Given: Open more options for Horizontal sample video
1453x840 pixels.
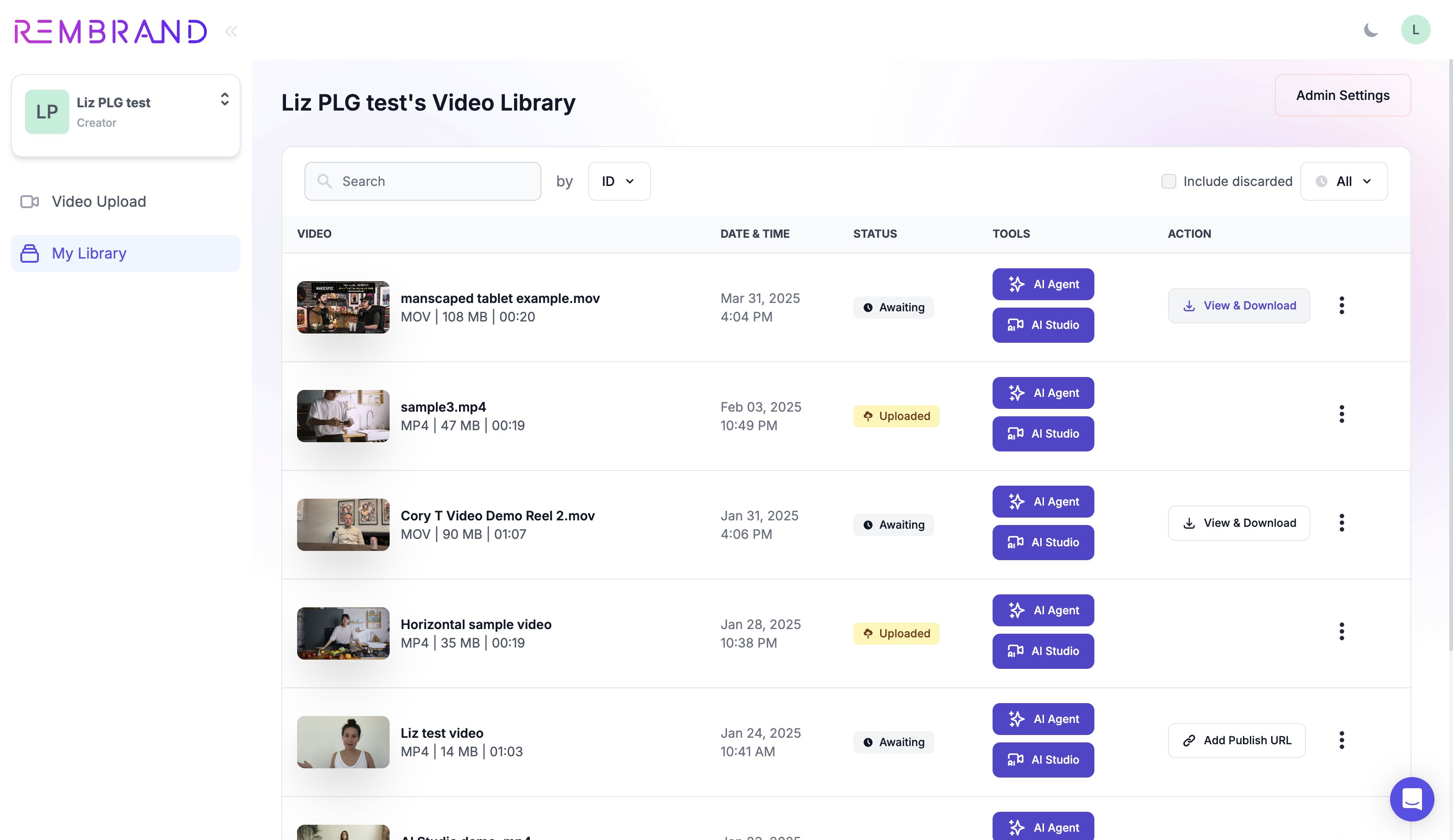Looking at the screenshot, I should (1342, 631).
